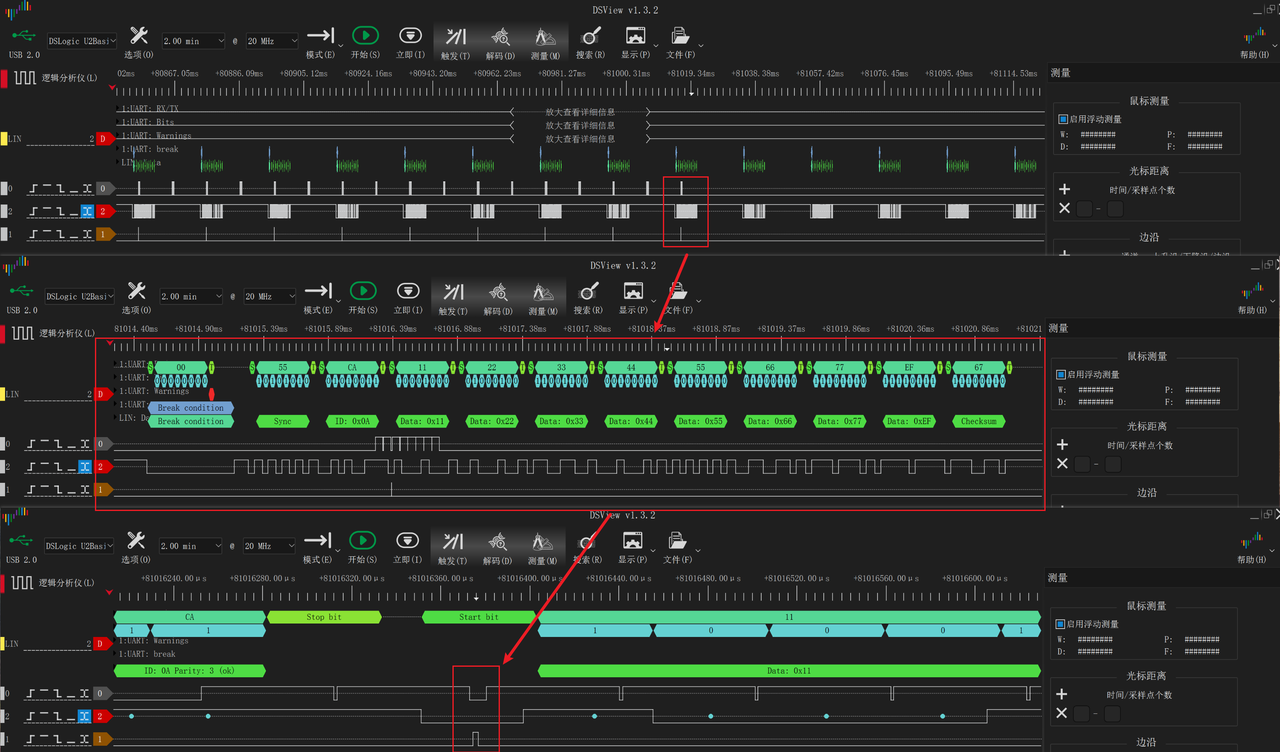Add a cursor with the plus icon in the top window
Image resolution: width=1280 pixels, height=752 pixels.
coord(1064,189)
